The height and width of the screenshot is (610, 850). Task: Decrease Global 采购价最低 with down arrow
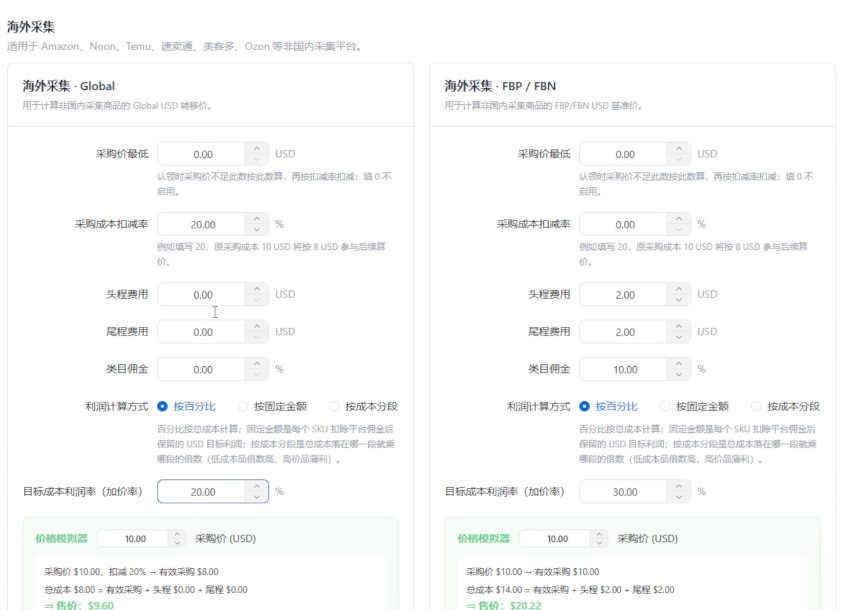256,159
